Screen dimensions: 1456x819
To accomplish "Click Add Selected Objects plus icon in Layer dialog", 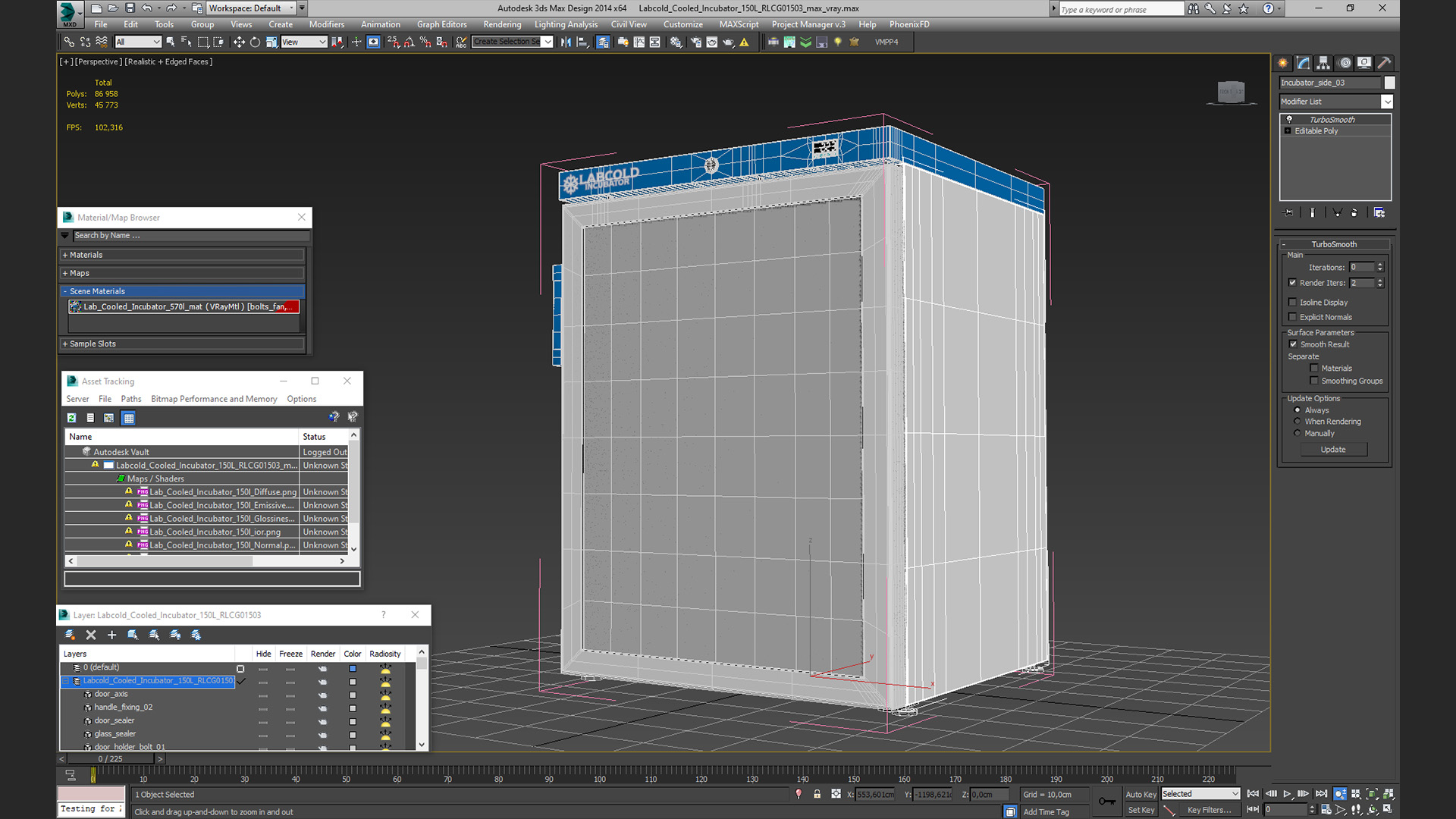I will click(111, 635).
